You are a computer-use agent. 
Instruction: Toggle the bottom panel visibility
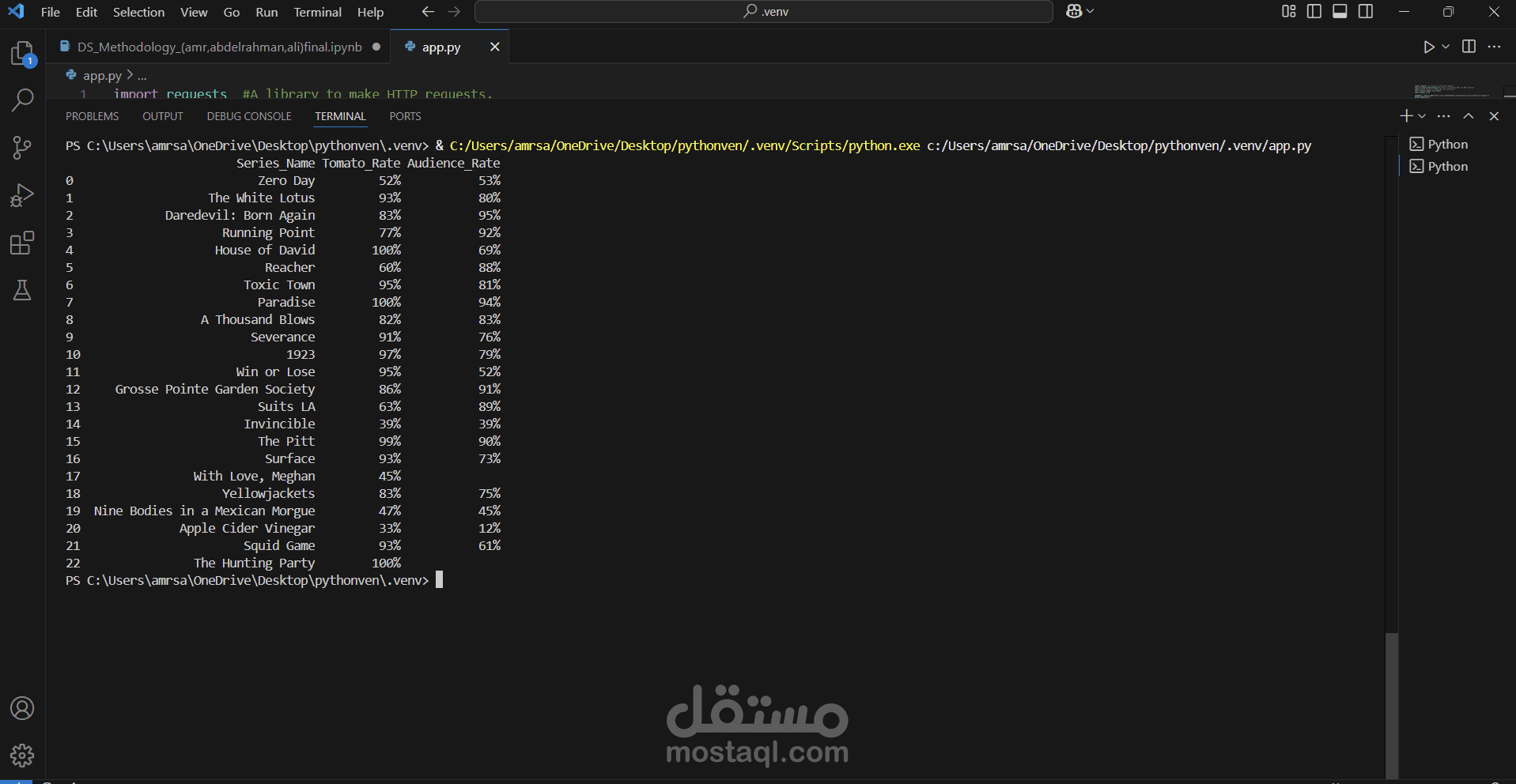(x=1340, y=11)
